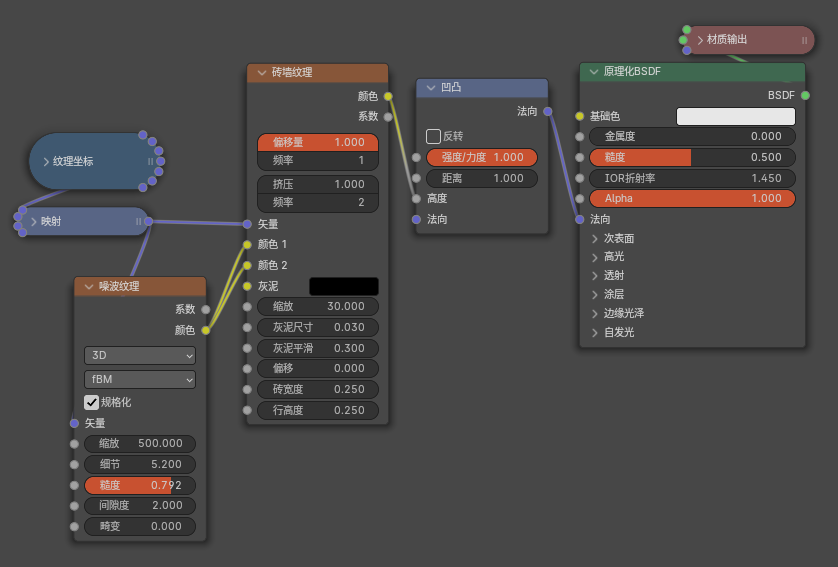This screenshot has height=567, width=838.
Task: Expand the 自发光 panel
Action: pyautogui.click(x=595, y=332)
